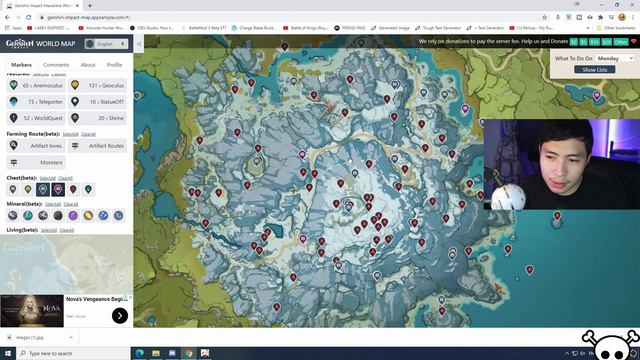Click the Other donate amount button

[x=621, y=42]
